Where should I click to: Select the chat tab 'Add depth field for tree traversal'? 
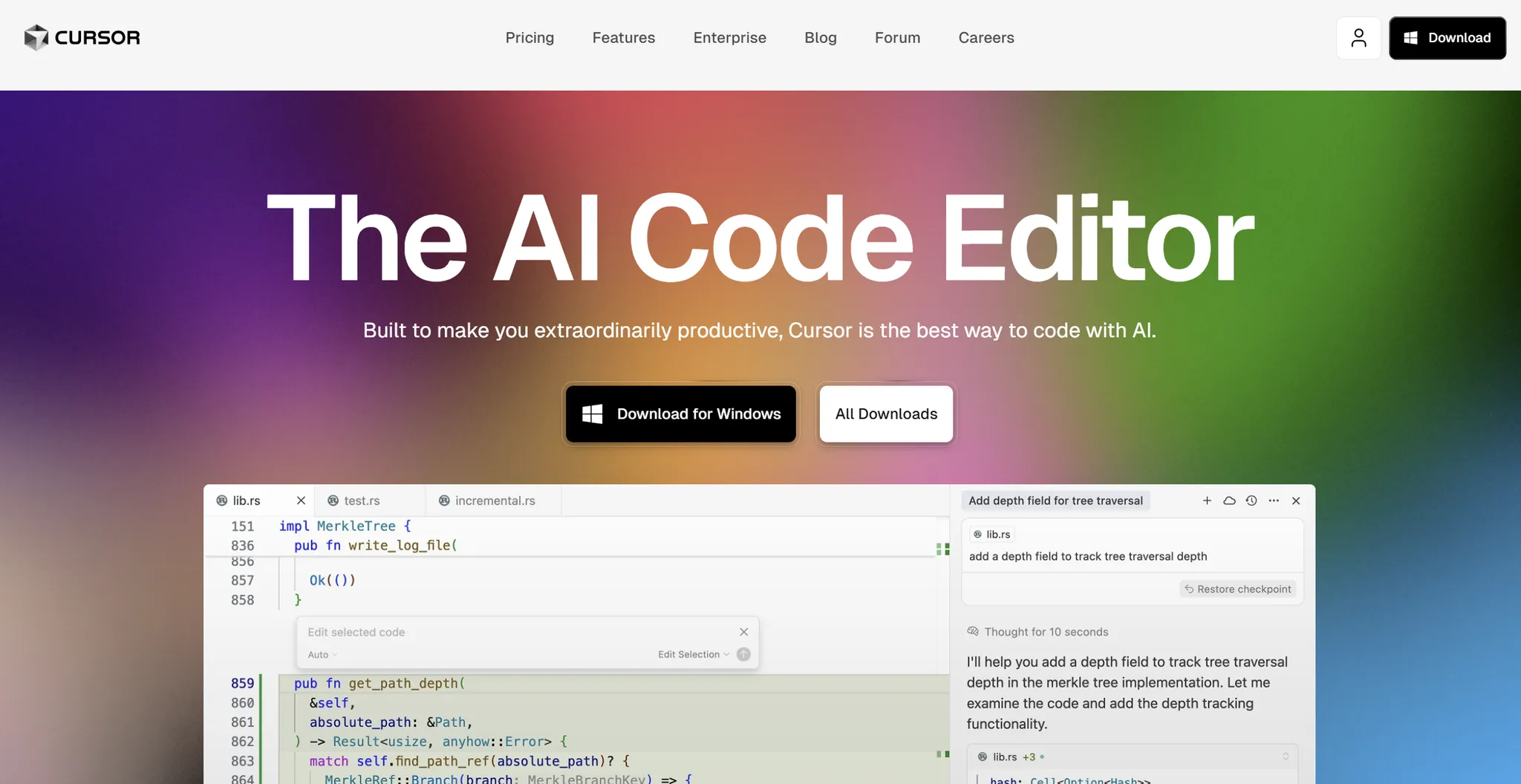(1055, 501)
